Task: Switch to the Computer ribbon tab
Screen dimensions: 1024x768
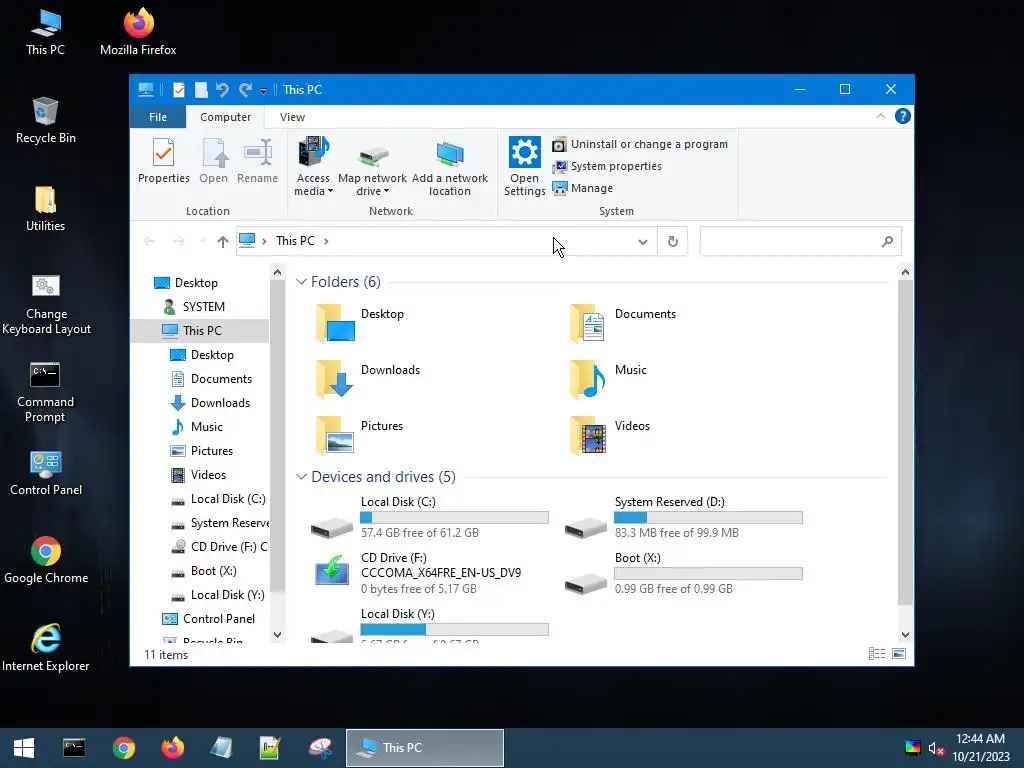Action: [225, 117]
